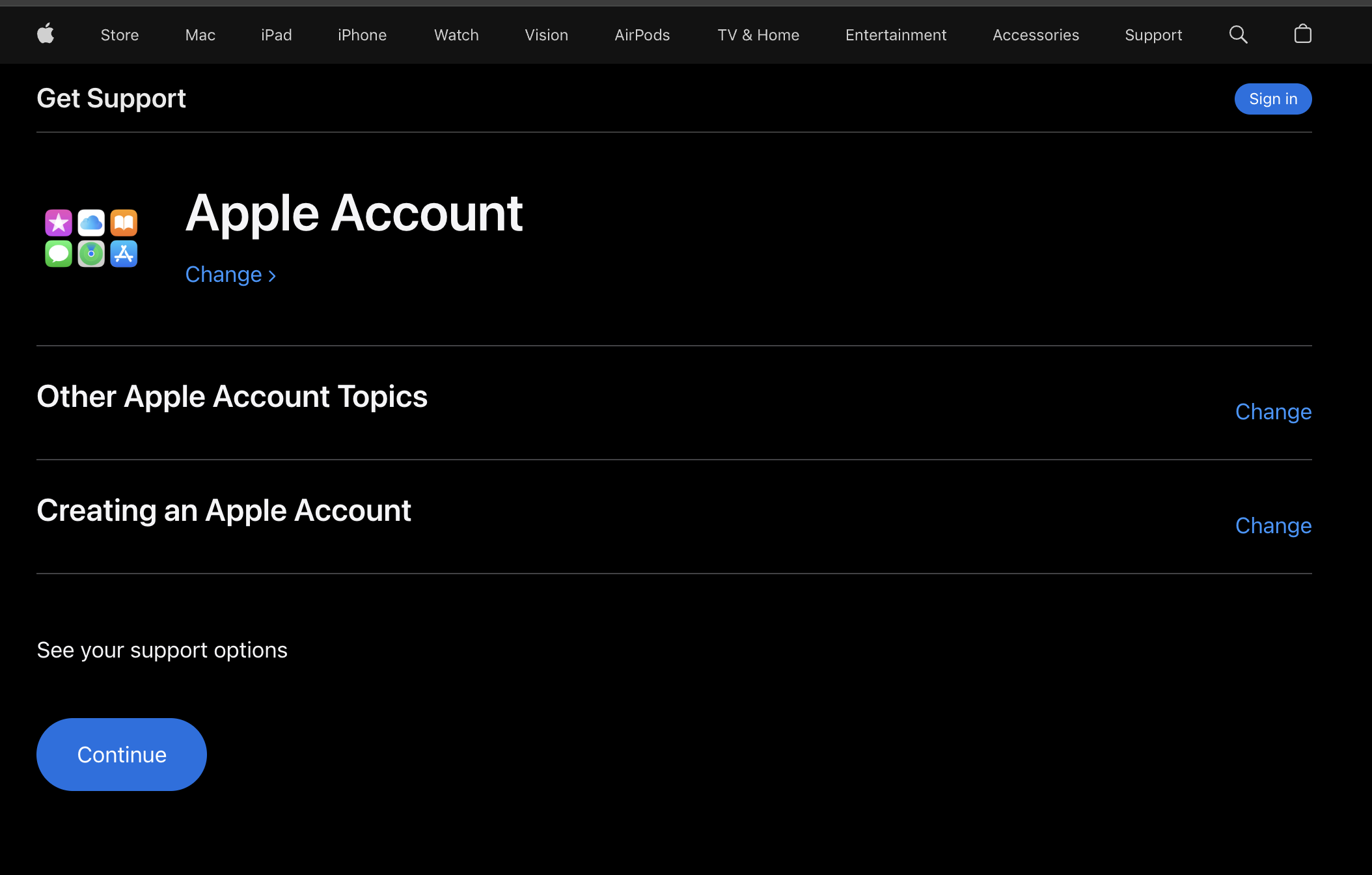1372x875 pixels.
Task: Change the Creating an Apple Account selection
Action: [1274, 525]
